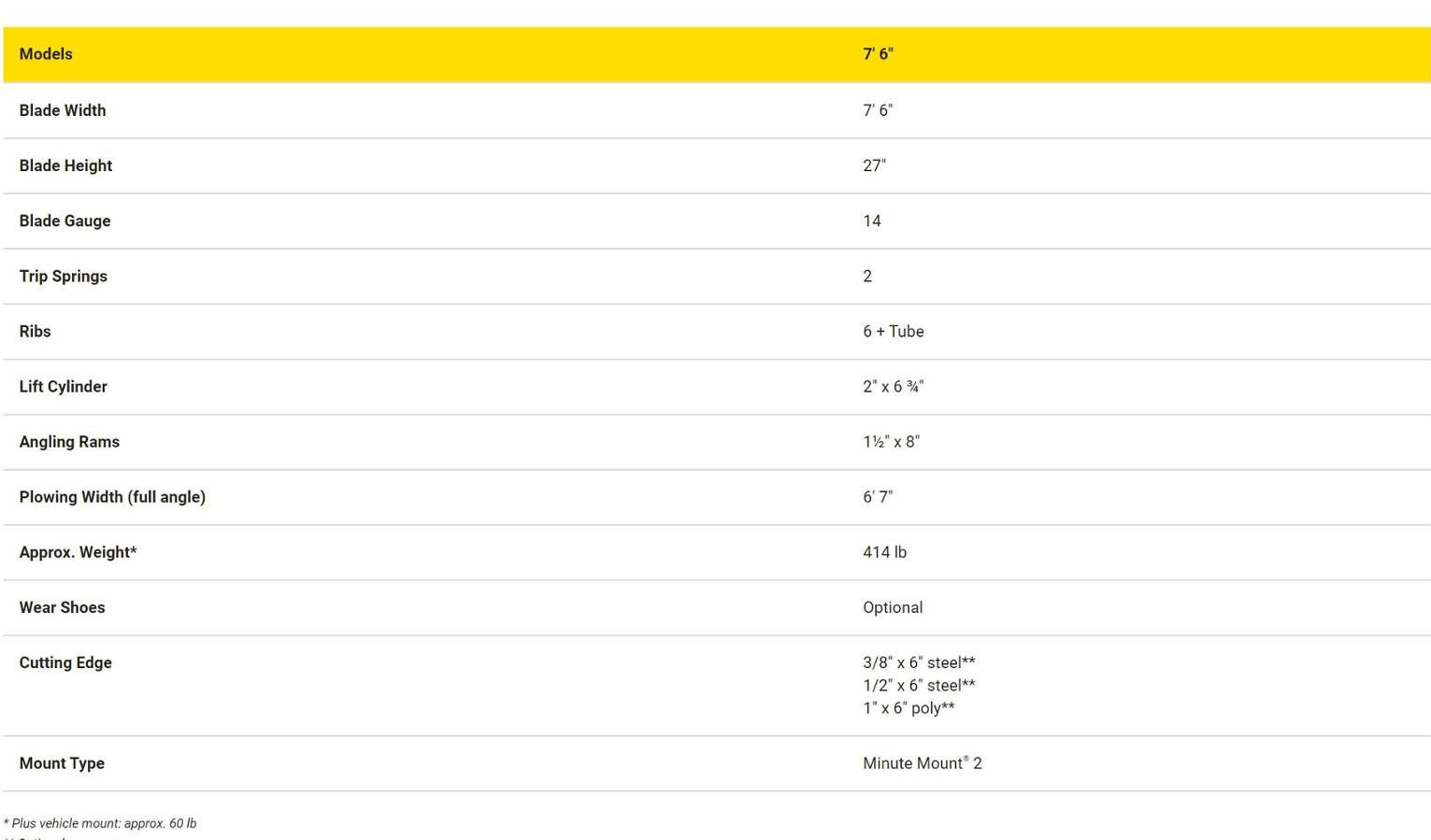The image size is (1431, 840).
Task: Click the Approx. Weight* label
Action: (x=78, y=551)
